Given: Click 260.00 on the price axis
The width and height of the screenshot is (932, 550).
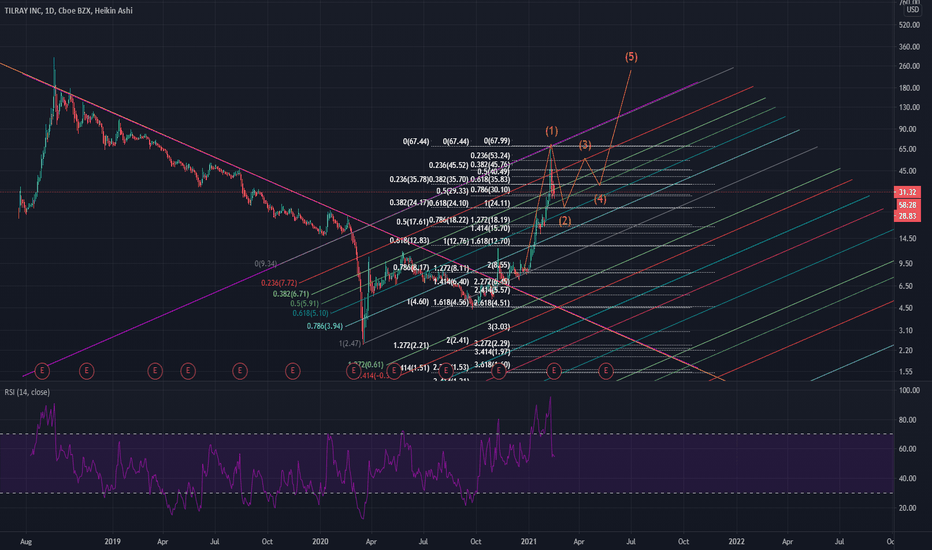Looking at the screenshot, I should [909, 66].
